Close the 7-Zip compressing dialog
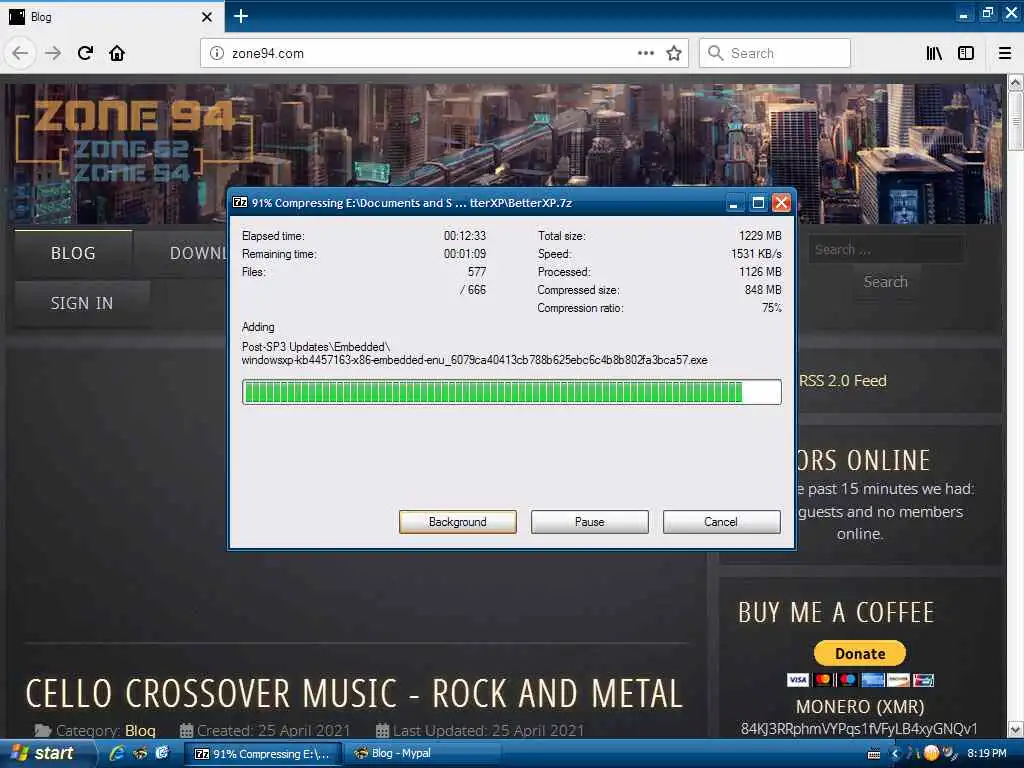Screen dimensions: 1024x768 pyautogui.click(x=781, y=203)
